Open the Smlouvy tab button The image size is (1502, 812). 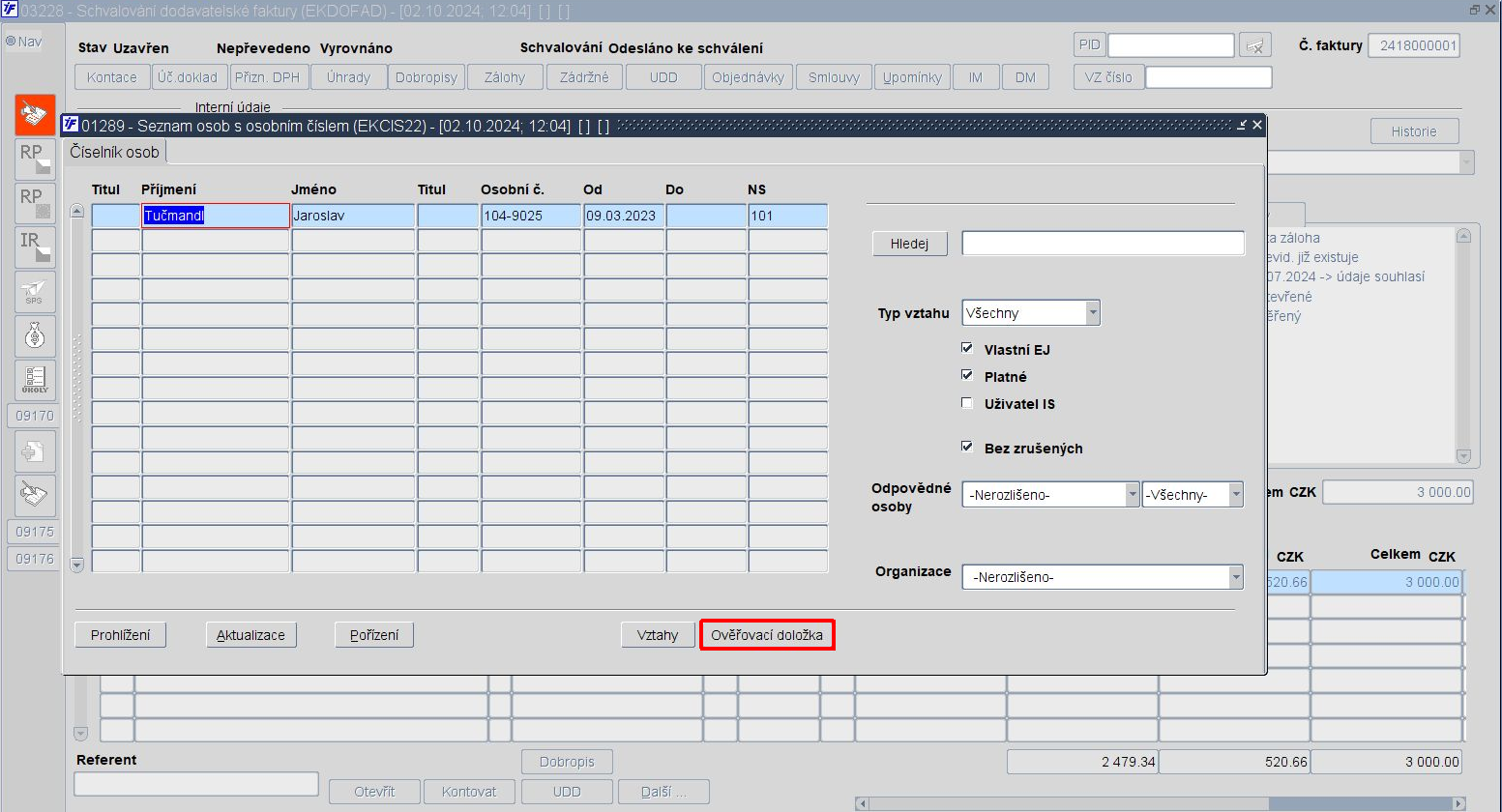[835, 77]
